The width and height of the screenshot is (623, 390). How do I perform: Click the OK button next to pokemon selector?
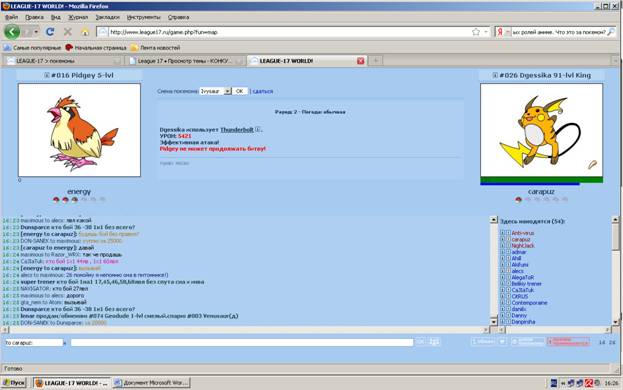[240, 91]
